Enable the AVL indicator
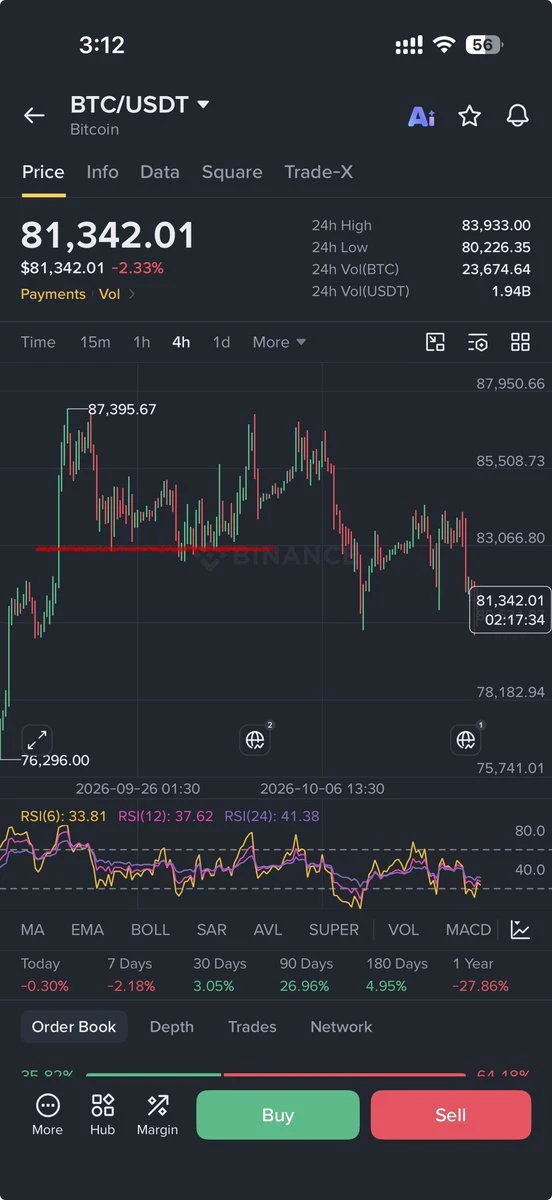This screenshot has width=552, height=1200. pos(268,930)
